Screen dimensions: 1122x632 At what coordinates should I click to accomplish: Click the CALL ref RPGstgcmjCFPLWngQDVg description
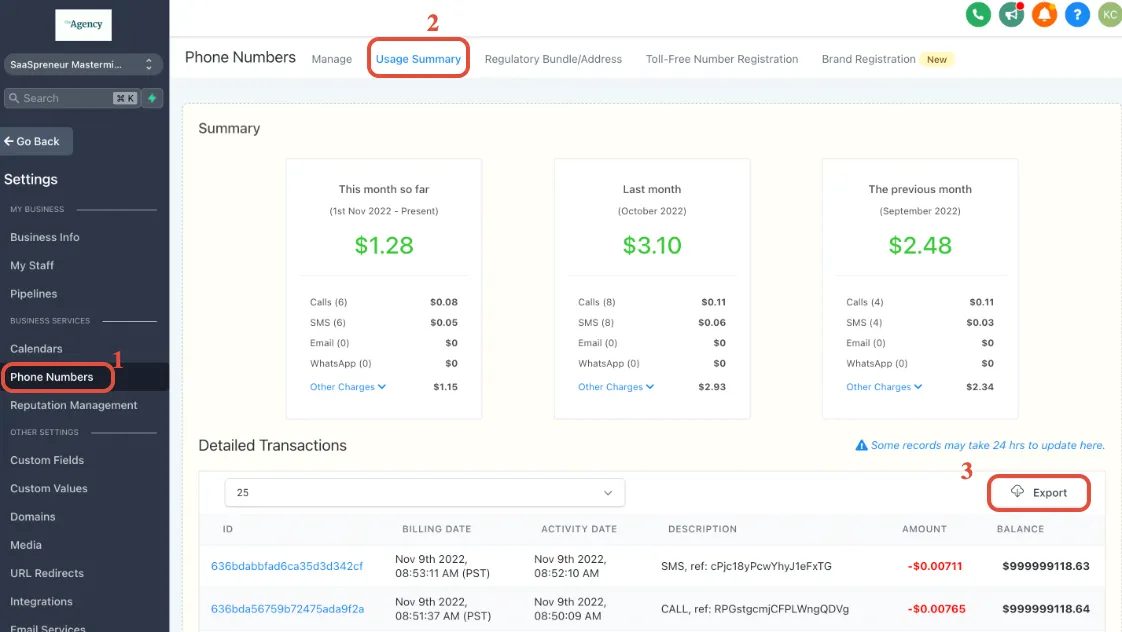click(x=755, y=609)
